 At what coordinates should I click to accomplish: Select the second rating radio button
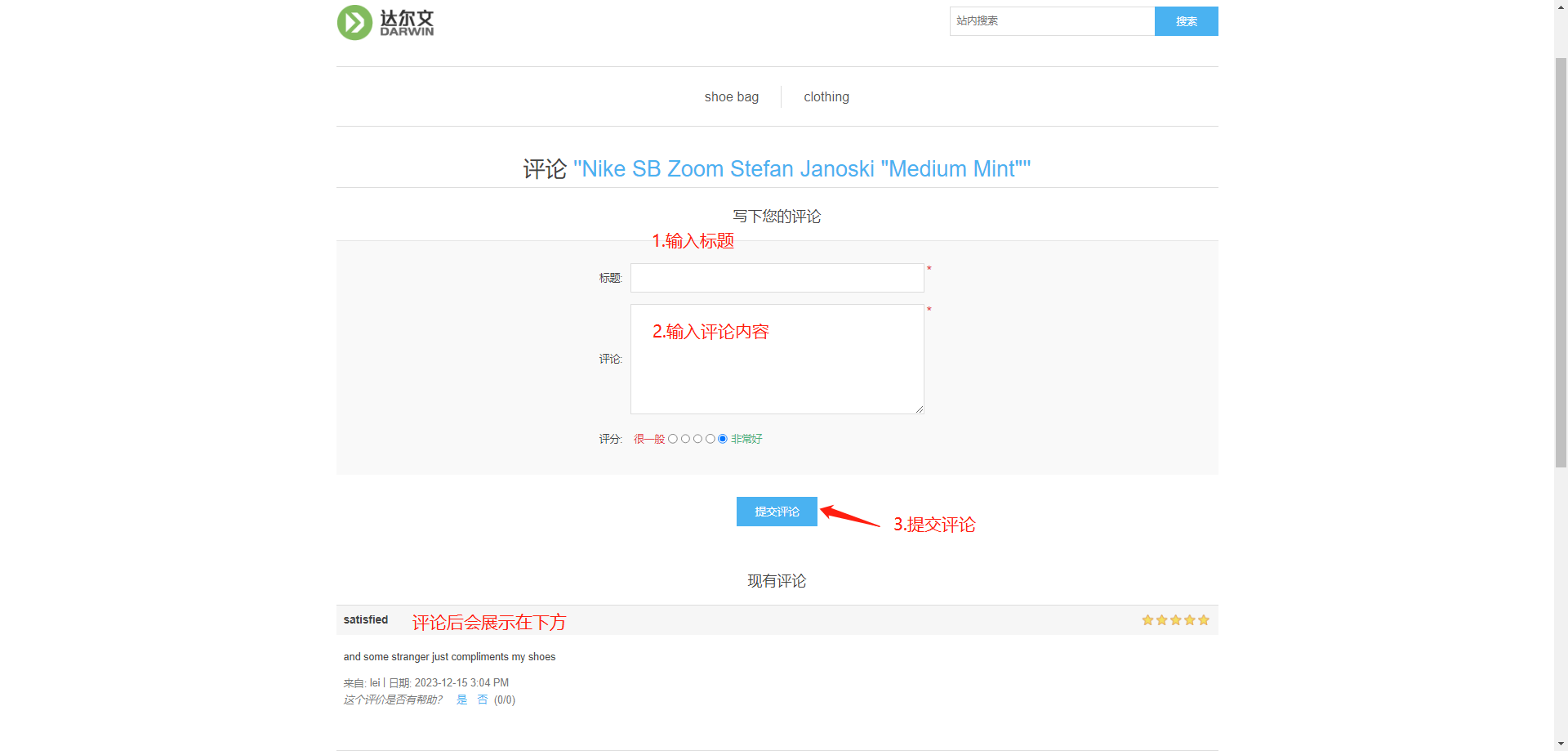[685, 439]
